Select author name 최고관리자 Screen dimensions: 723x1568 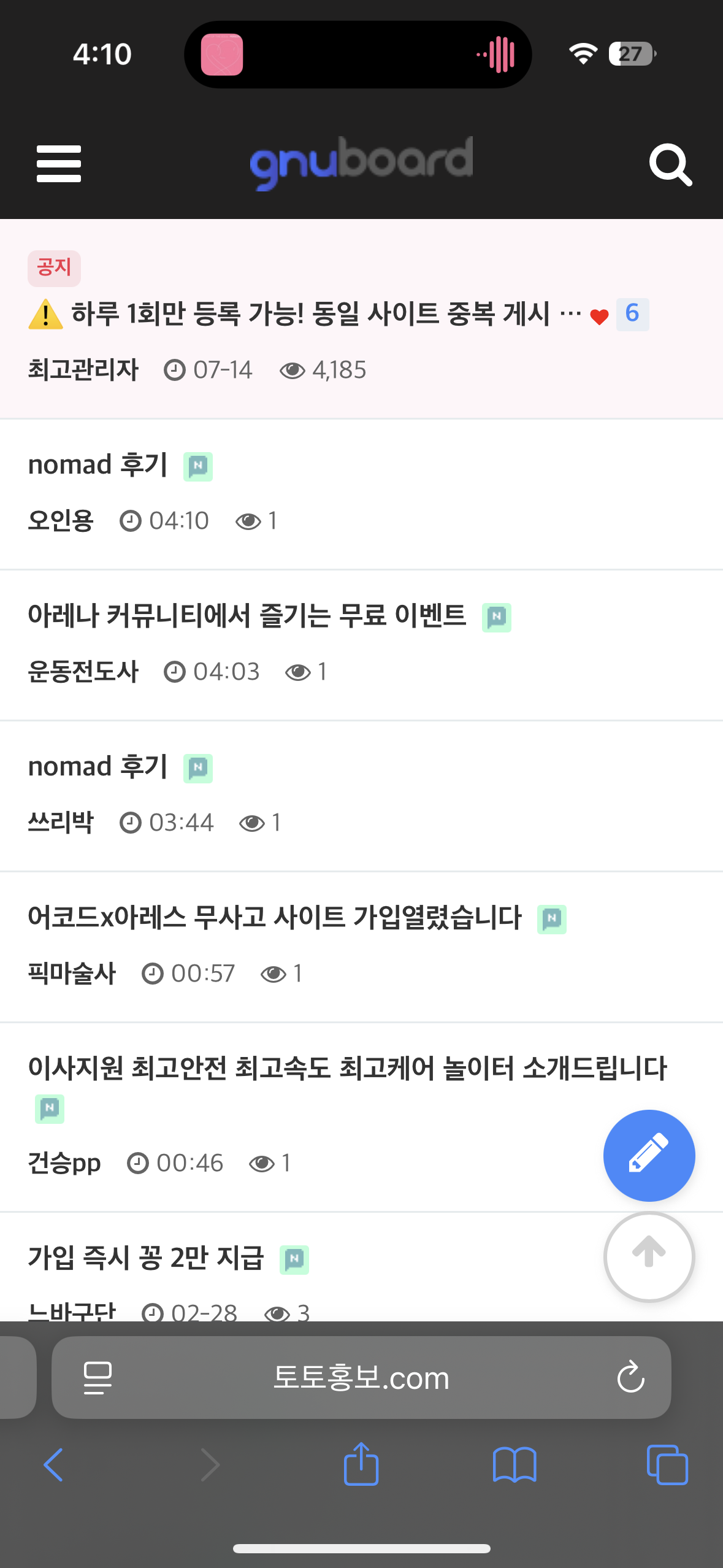click(x=83, y=371)
